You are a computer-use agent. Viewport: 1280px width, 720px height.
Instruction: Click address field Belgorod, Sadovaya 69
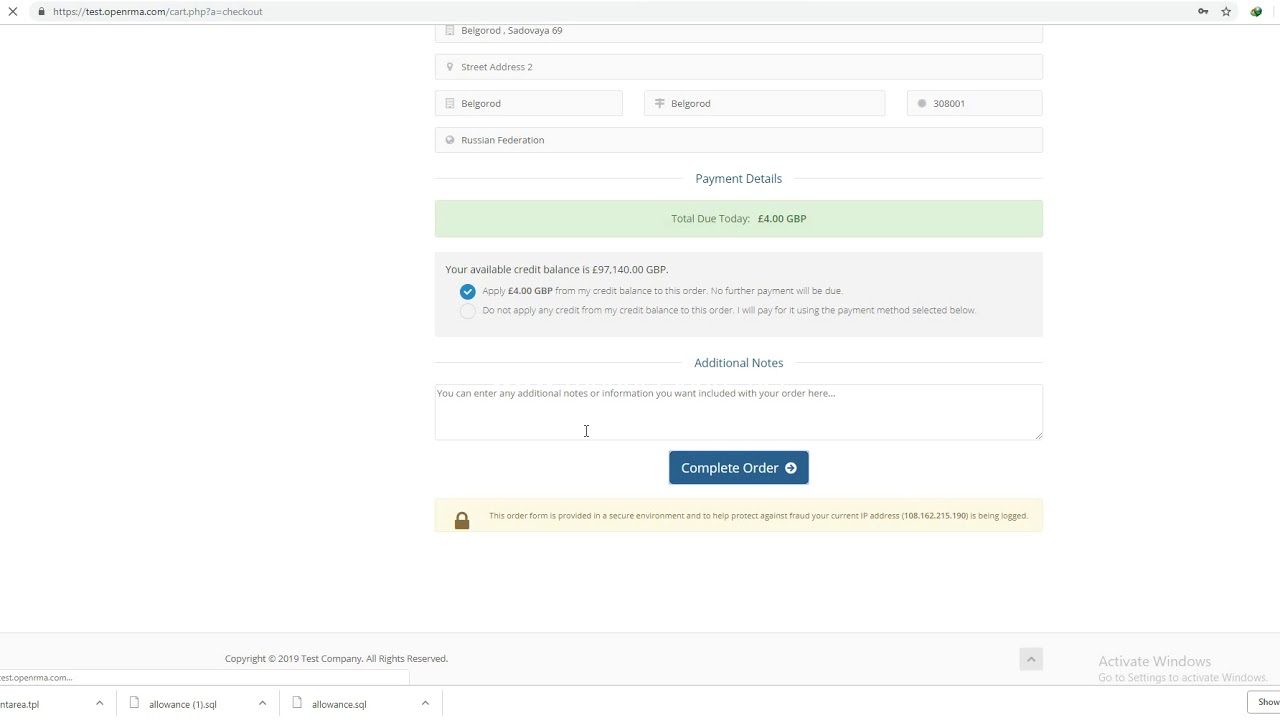click(x=739, y=32)
